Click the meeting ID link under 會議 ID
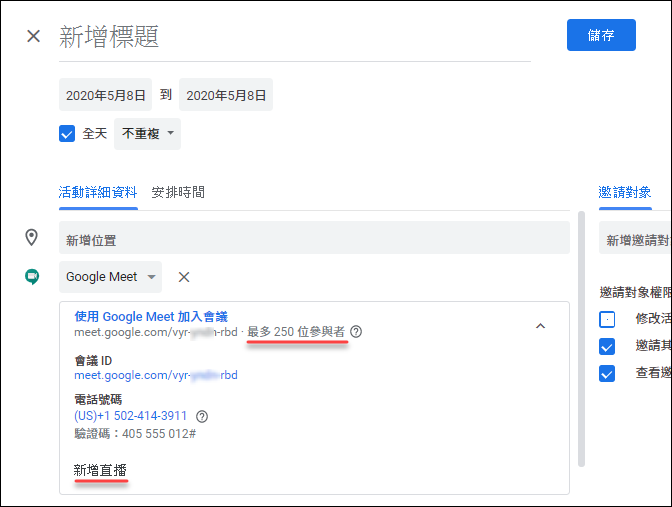The height and width of the screenshot is (507, 672). click(156, 375)
